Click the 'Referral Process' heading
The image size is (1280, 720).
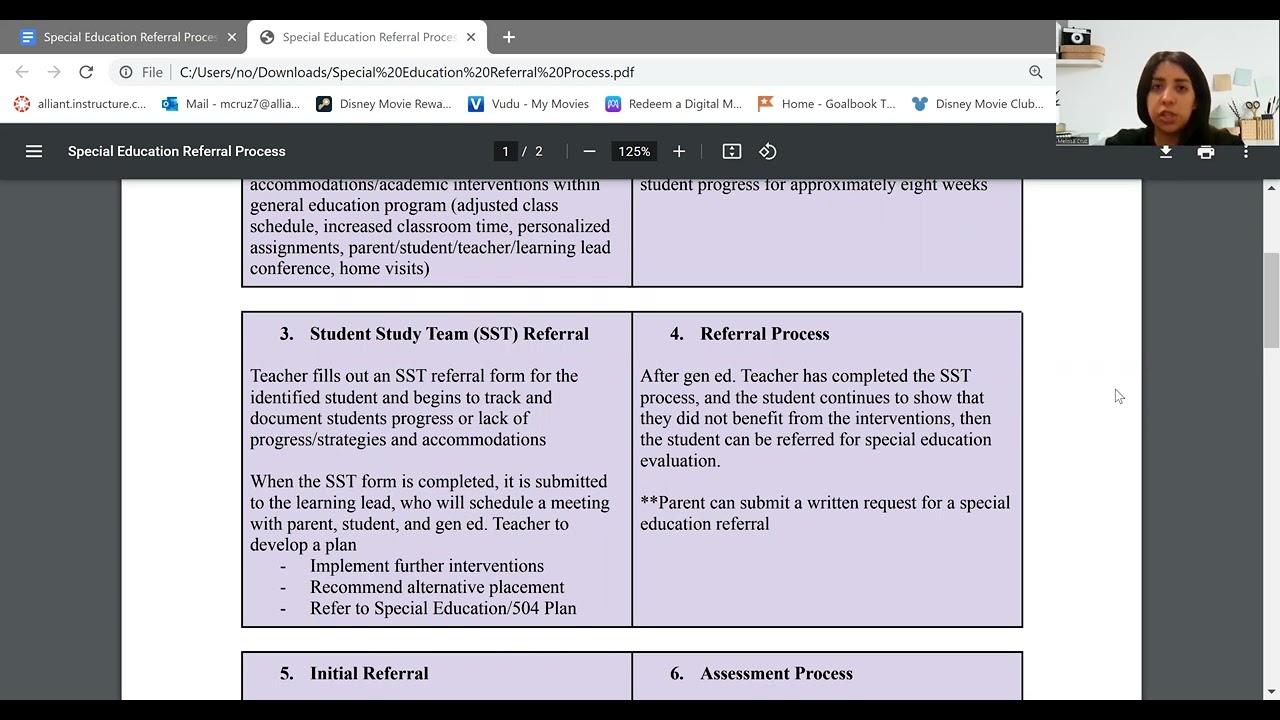tap(765, 334)
